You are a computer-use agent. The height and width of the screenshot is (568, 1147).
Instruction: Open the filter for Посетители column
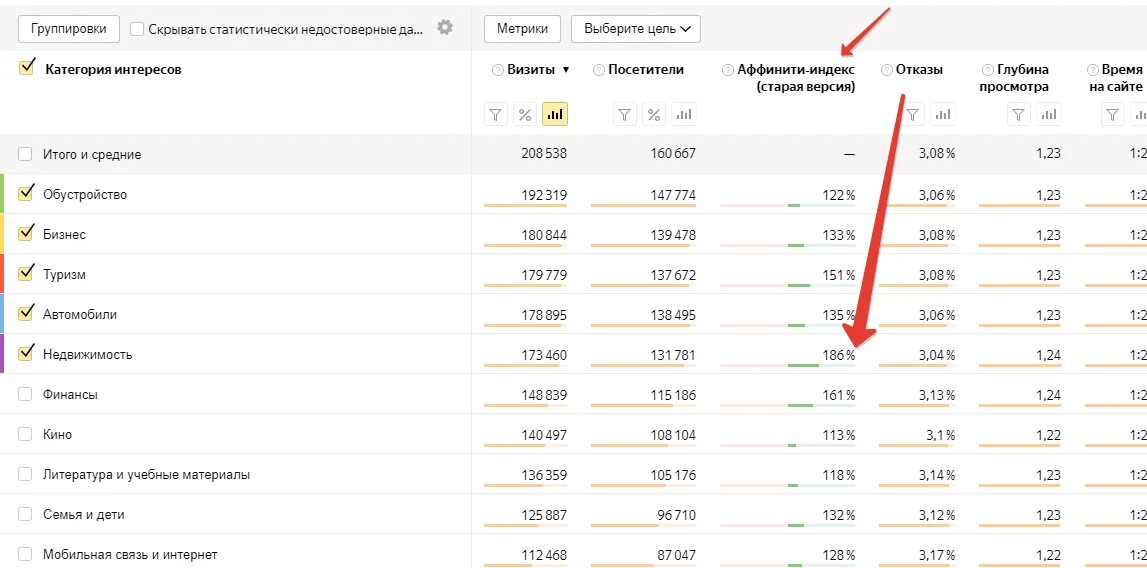pyautogui.click(x=625, y=115)
